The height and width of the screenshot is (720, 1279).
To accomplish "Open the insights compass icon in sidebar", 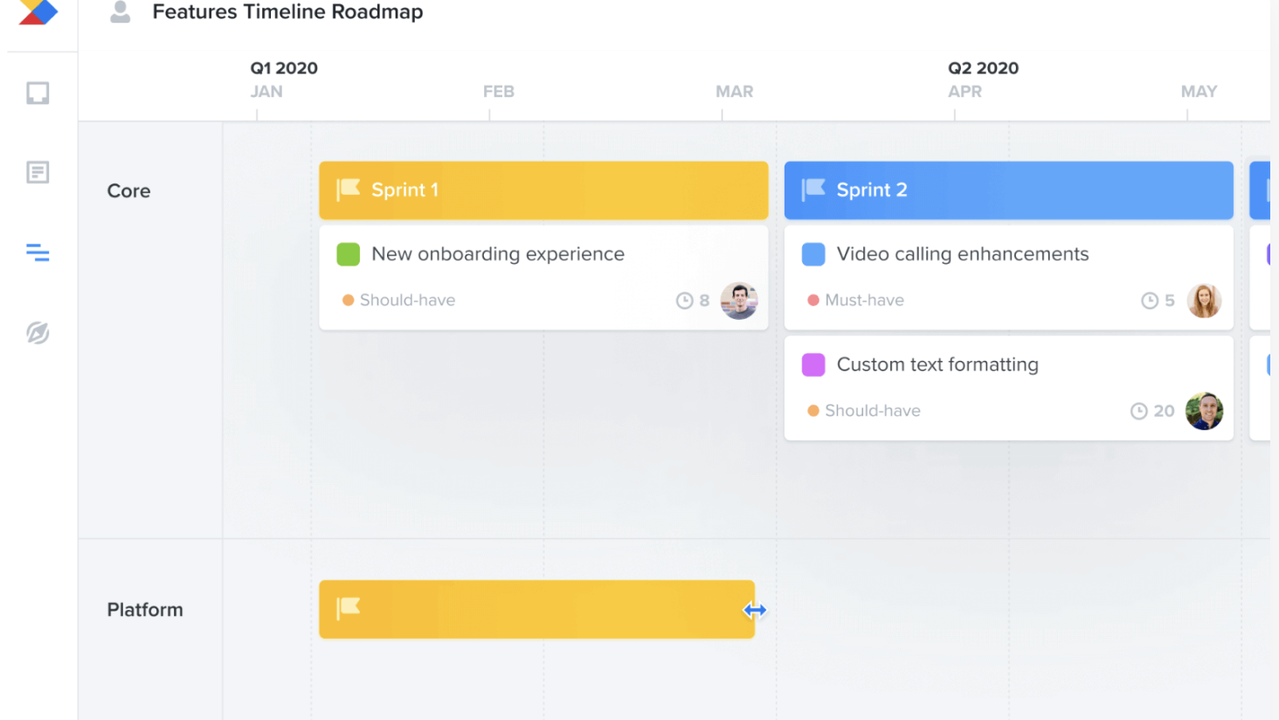I will pyautogui.click(x=37, y=333).
